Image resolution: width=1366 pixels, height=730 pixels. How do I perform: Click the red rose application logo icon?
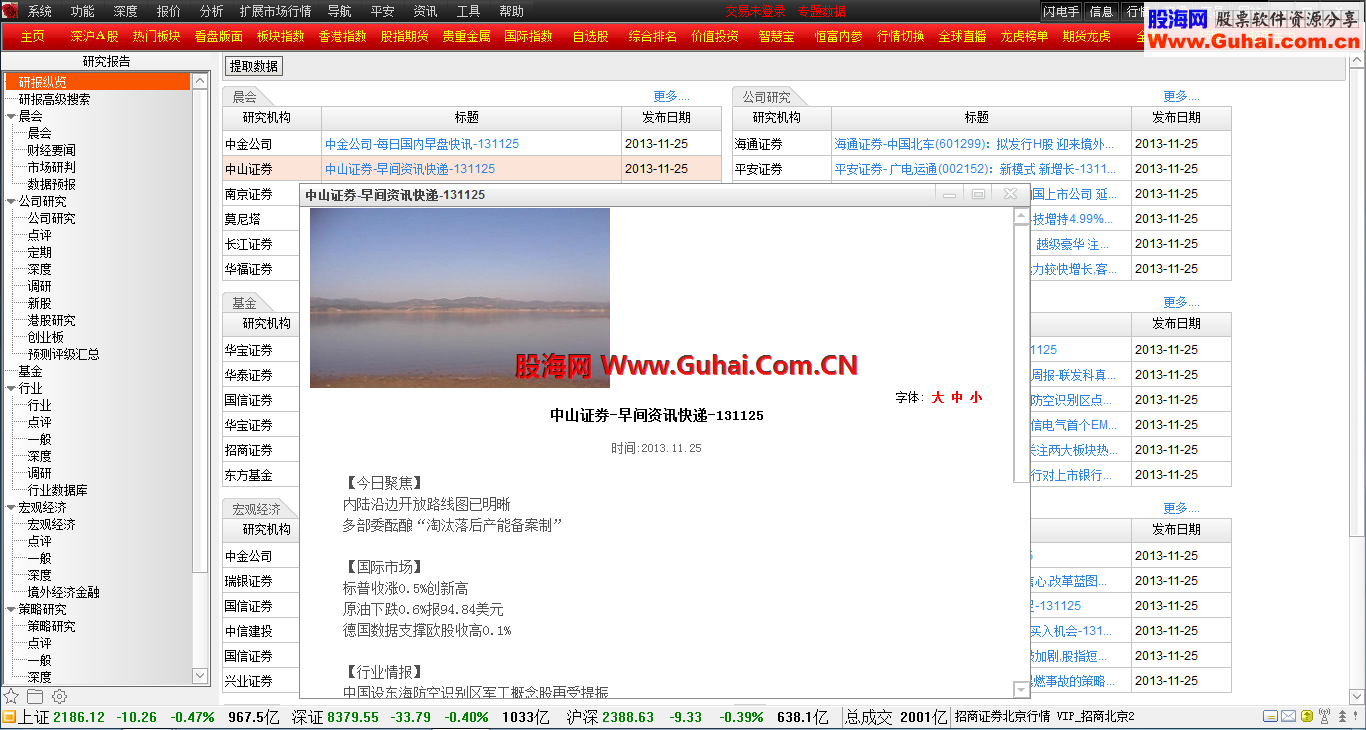(x=10, y=11)
